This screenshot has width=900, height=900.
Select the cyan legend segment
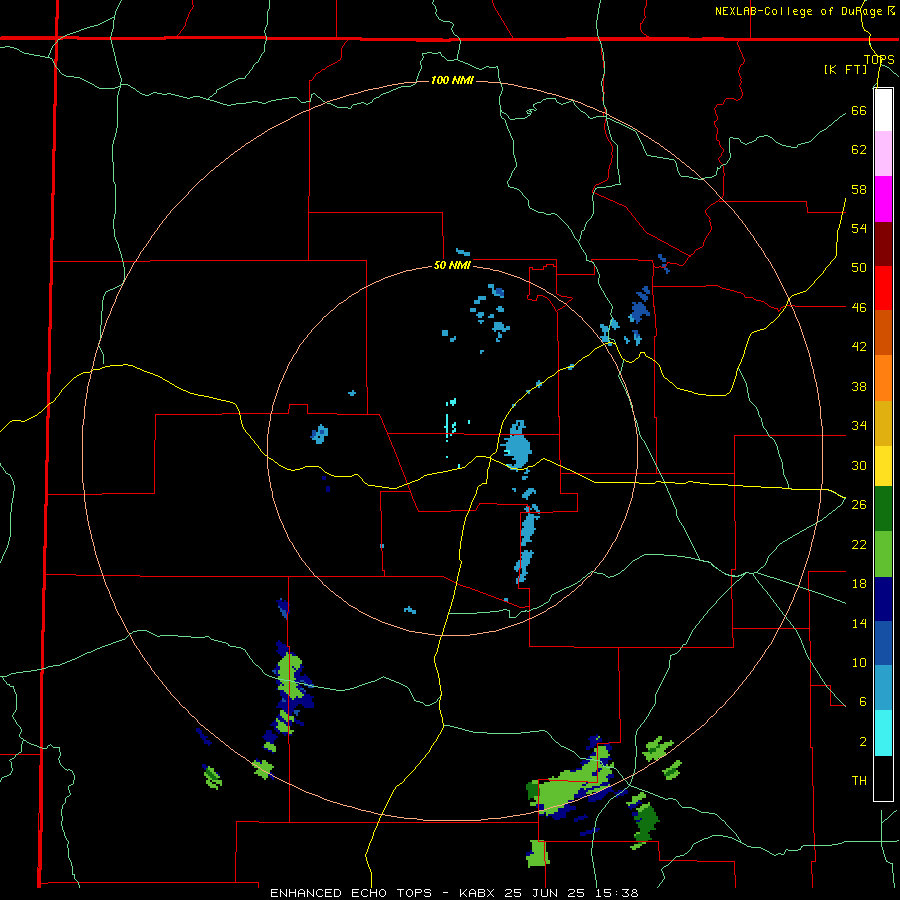coord(883,733)
